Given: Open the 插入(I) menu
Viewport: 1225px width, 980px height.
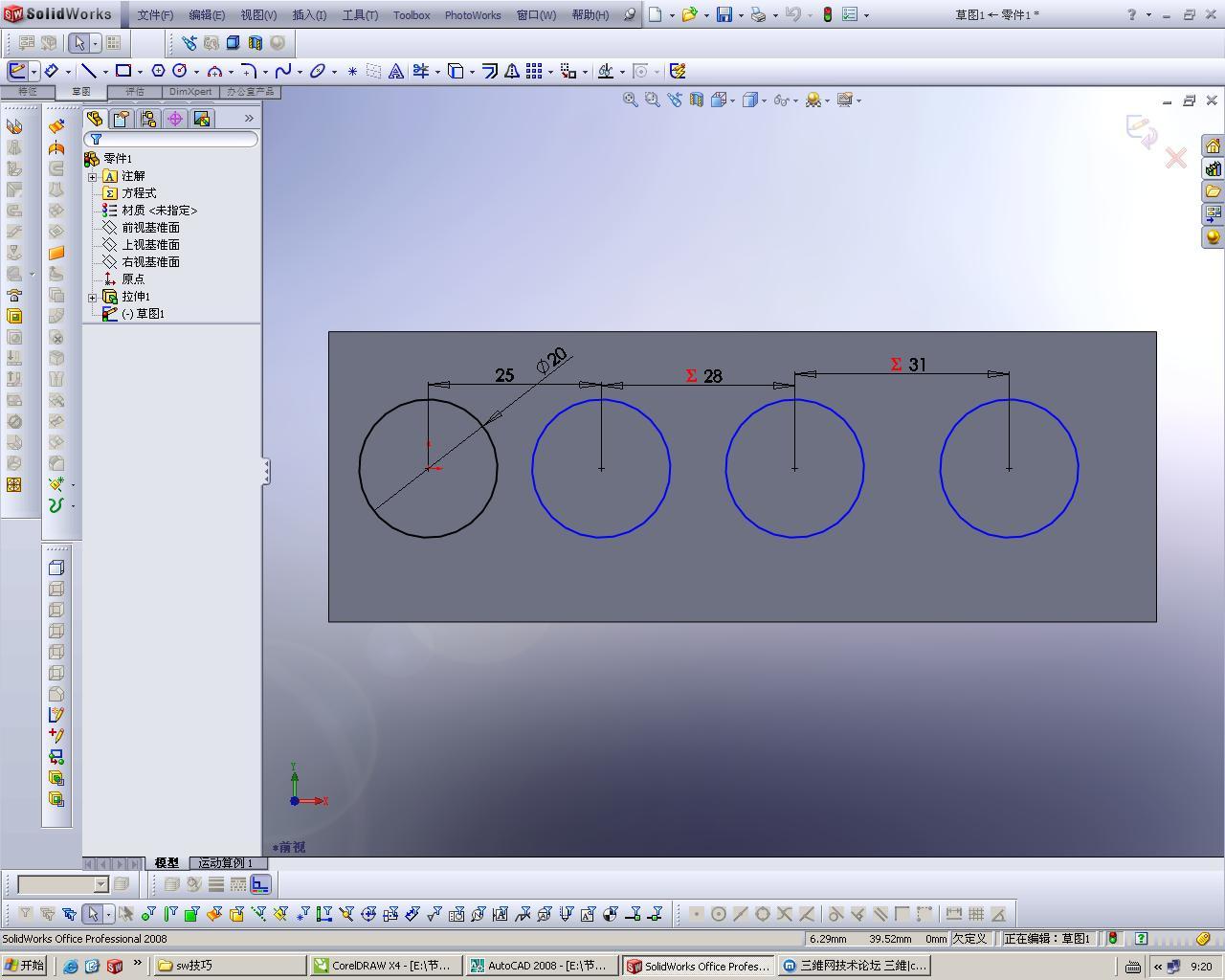Looking at the screenshot, I should click(x=309, y=15).
